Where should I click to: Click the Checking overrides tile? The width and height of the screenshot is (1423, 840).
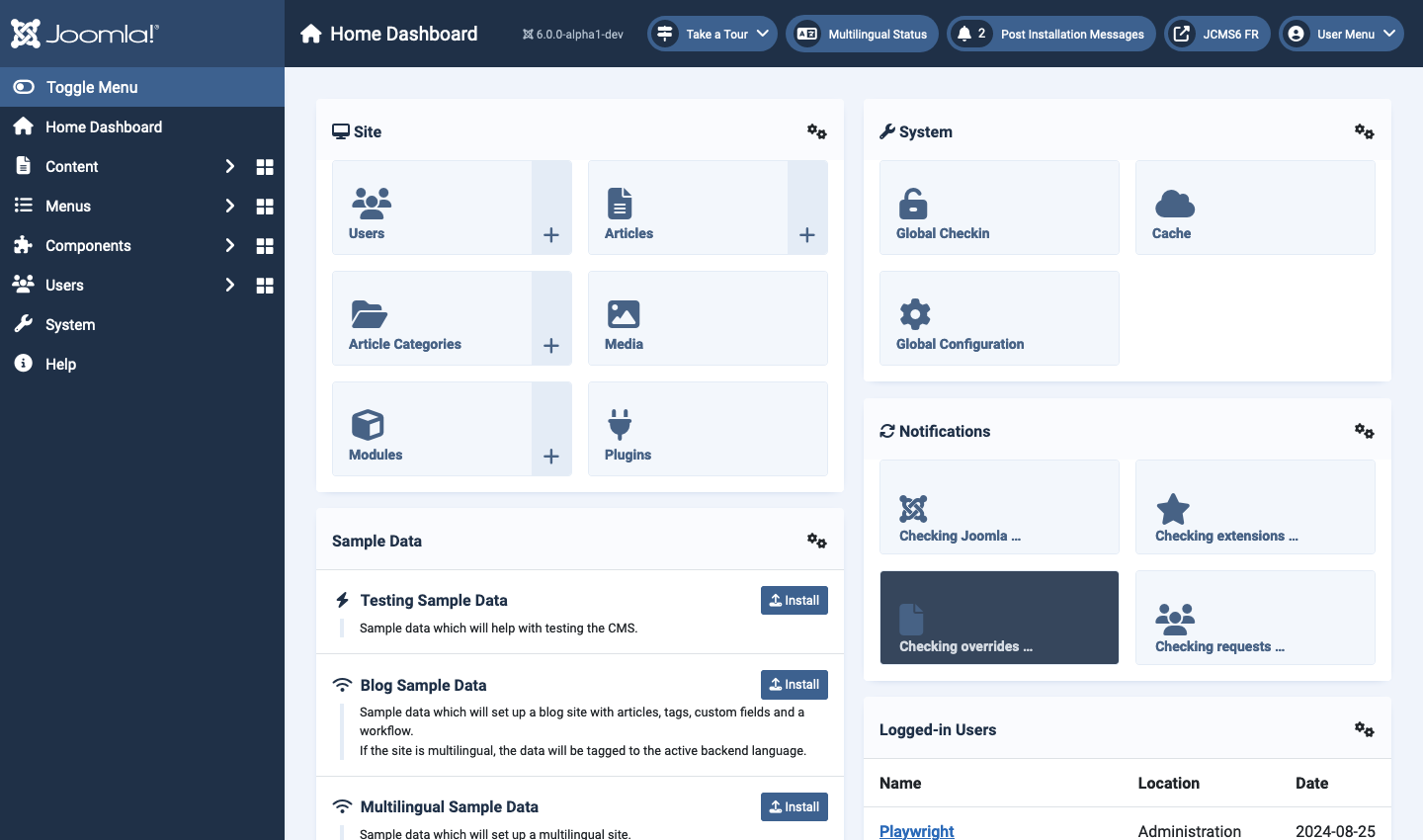coord(999,618)
